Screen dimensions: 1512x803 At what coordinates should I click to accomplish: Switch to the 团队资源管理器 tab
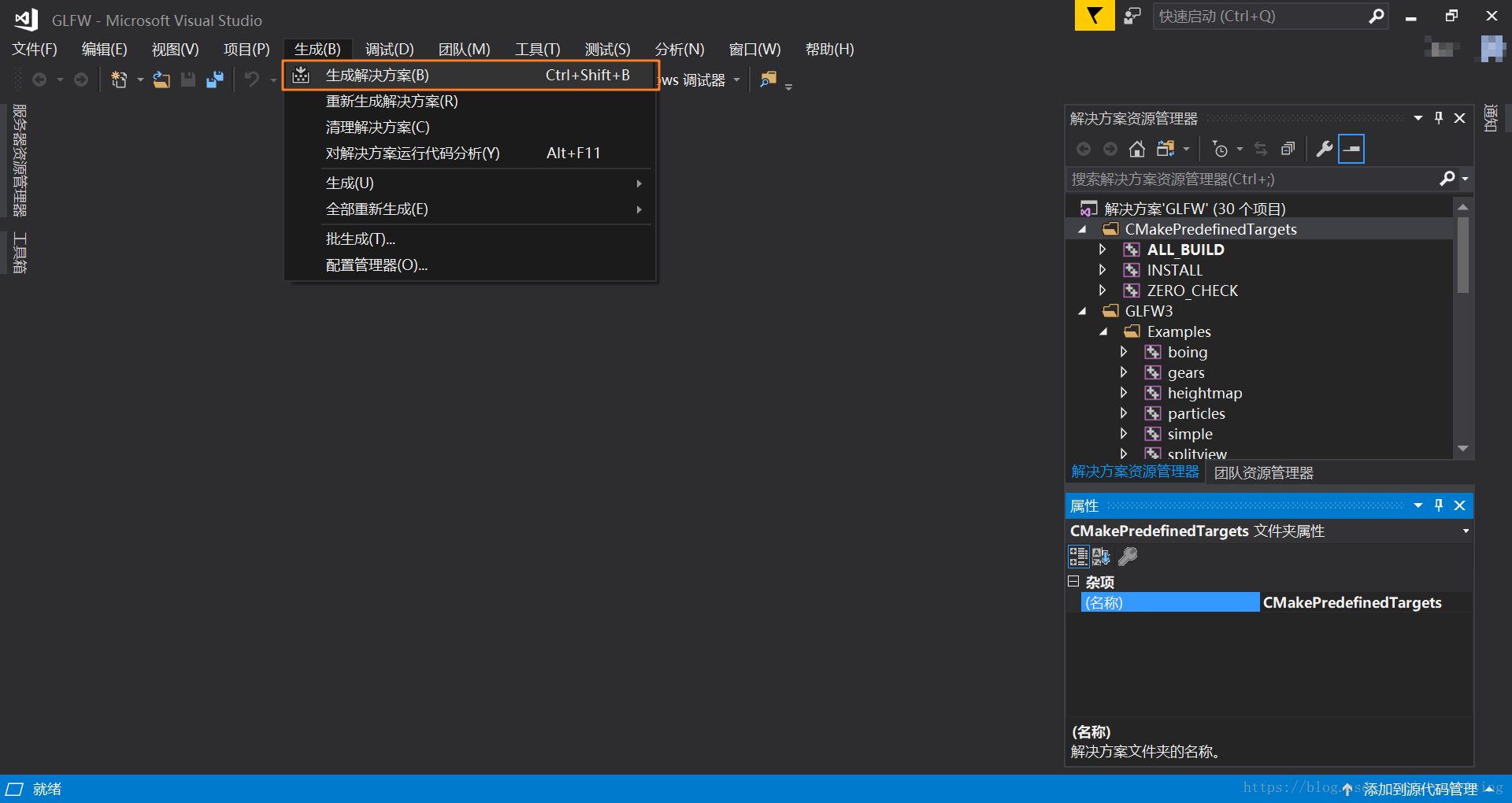pyautogui.click(x=1264, y=473)
